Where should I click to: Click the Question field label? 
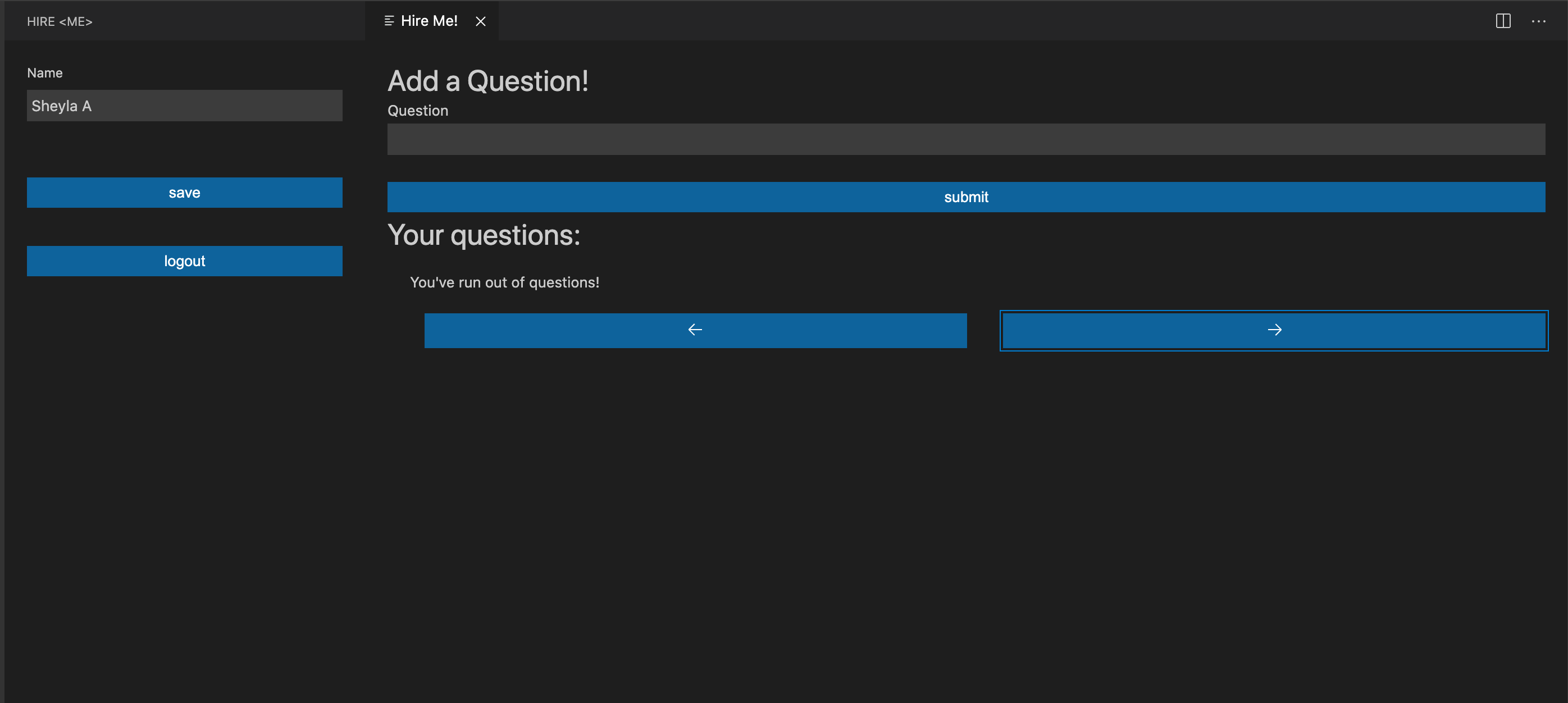point(418,111)
